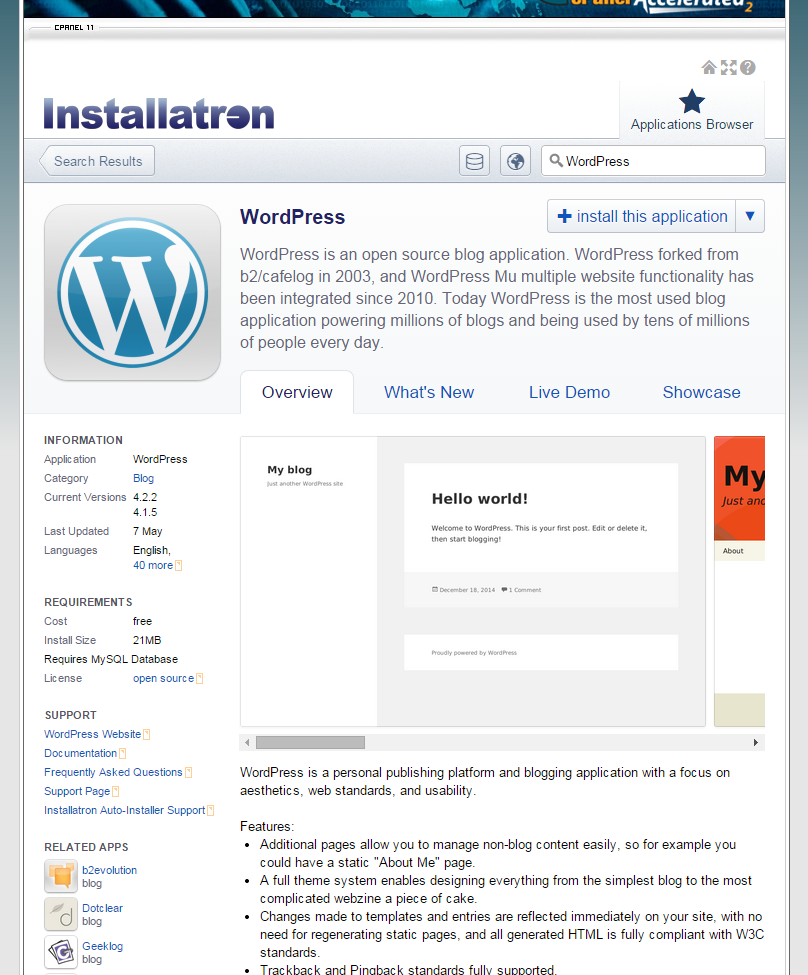Click the version text 4.2.2

[x=145, y=497]
